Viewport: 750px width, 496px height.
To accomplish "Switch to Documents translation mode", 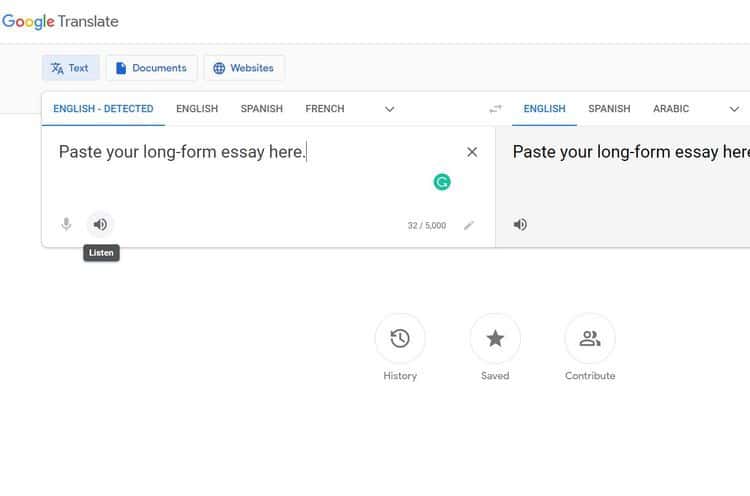I will 151,68.
